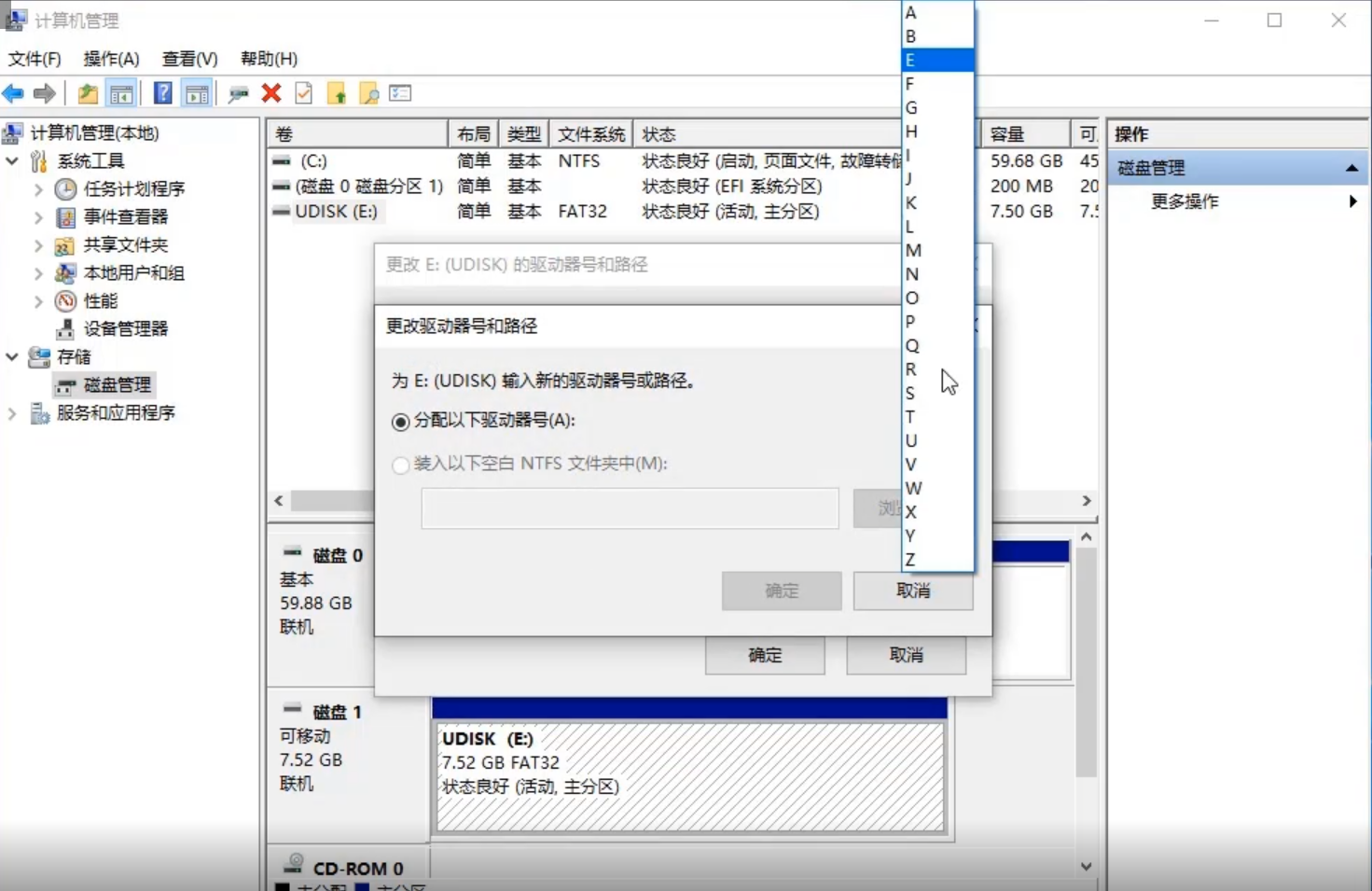This screenshot has width=1372, height=891.
Task: Click the Properties checkmark document icon
Action: [303, 93]
